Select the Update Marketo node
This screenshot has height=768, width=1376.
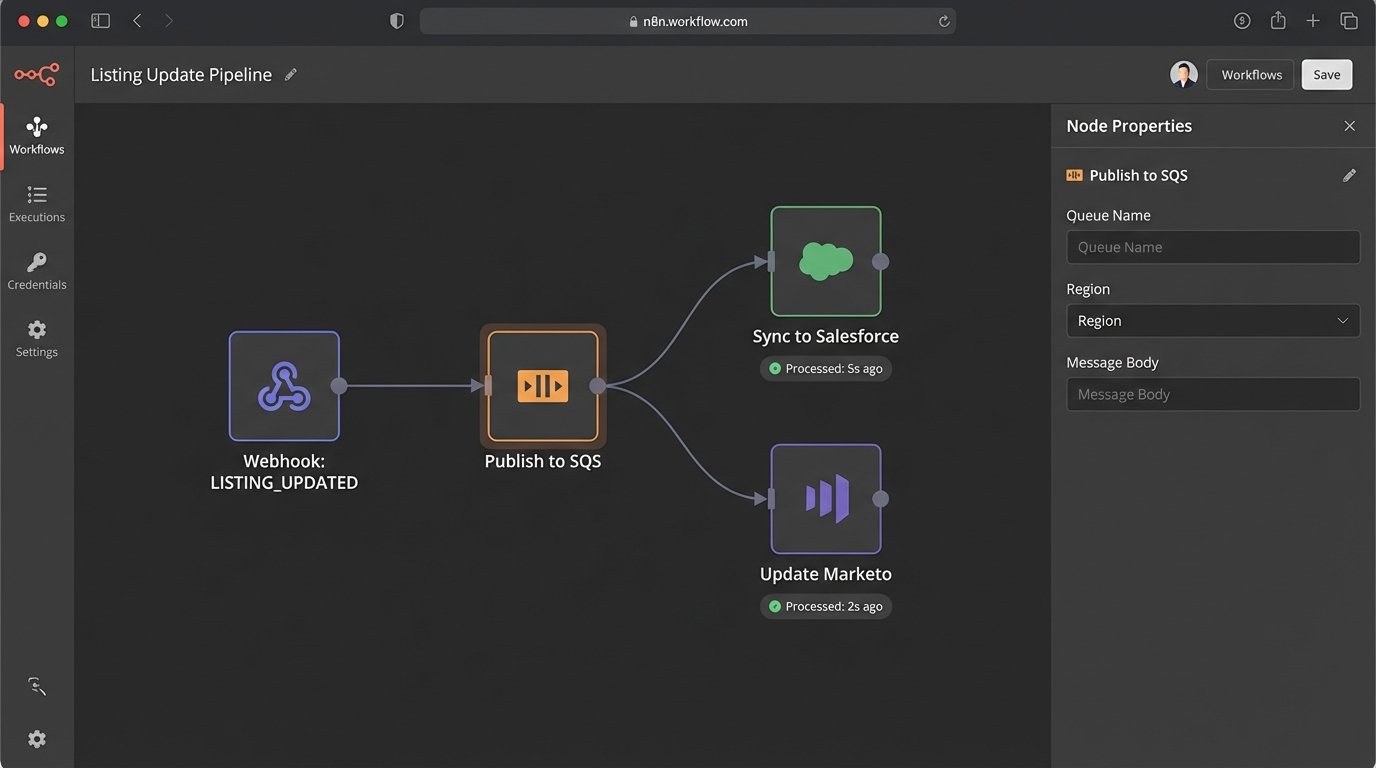tap(826, 499)
